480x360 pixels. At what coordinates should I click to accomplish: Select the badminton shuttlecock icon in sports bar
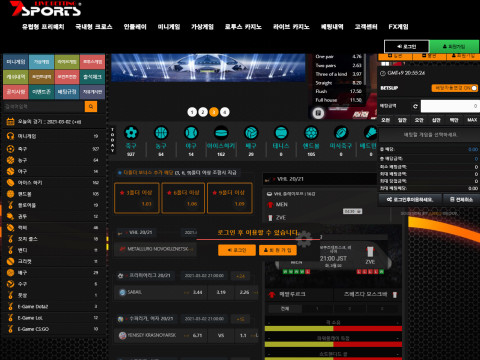click(x=370, y=133)
